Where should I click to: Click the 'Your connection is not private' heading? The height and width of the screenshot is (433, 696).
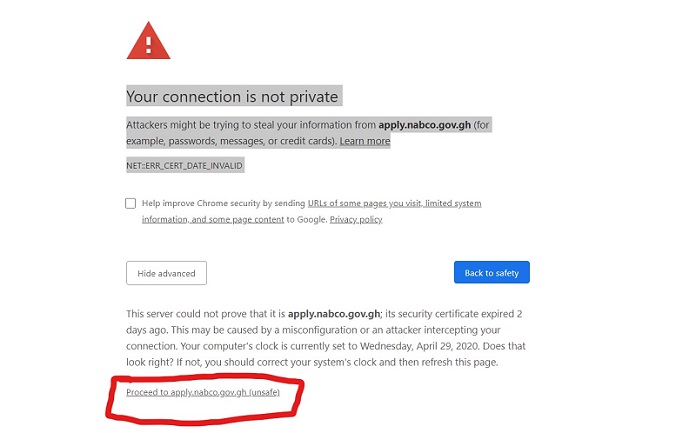(232, 96)
